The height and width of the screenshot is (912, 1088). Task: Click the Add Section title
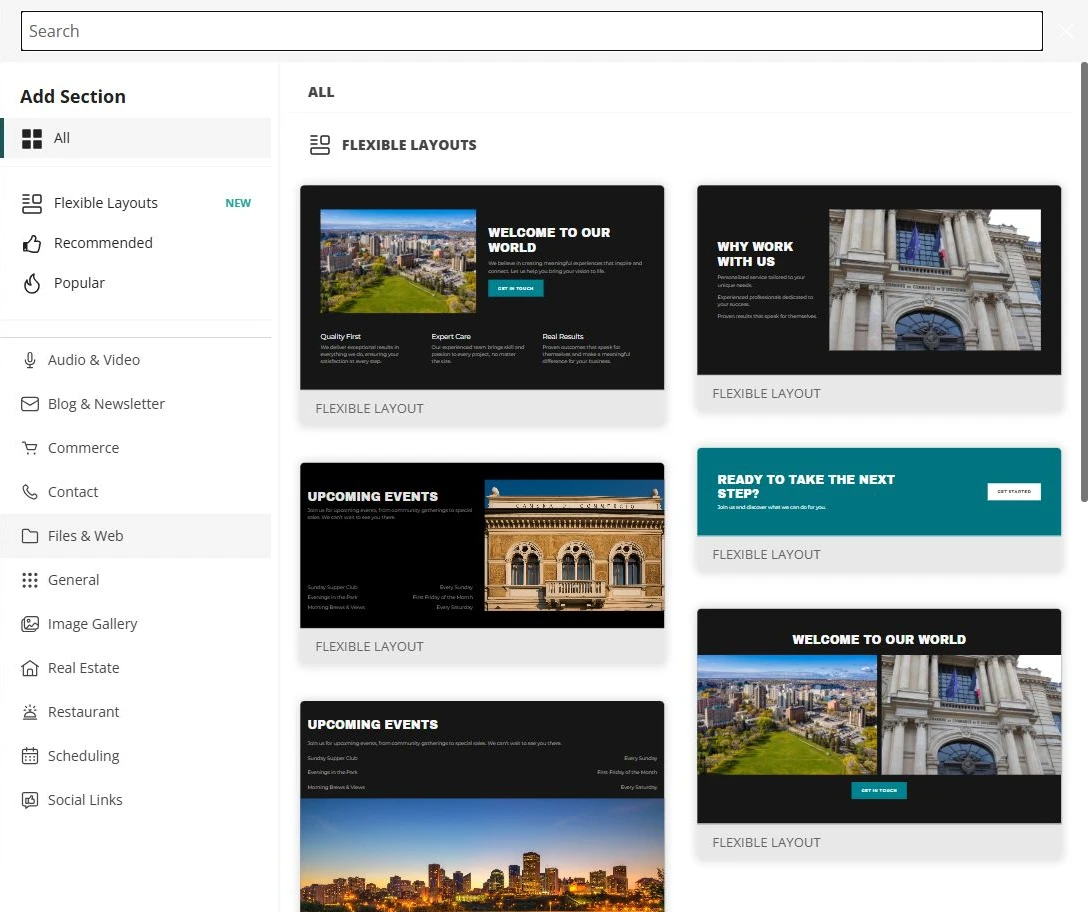point(73,96)
